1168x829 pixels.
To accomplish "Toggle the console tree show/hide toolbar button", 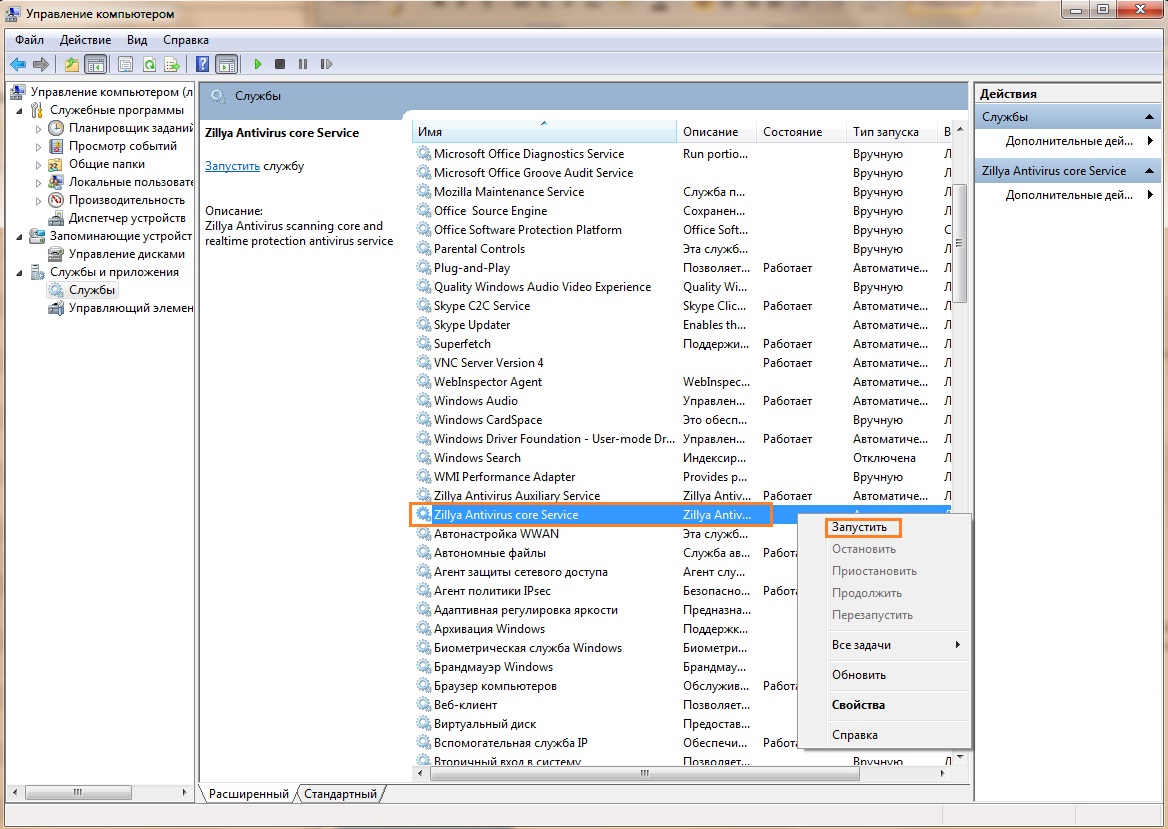I will point(95,64).
